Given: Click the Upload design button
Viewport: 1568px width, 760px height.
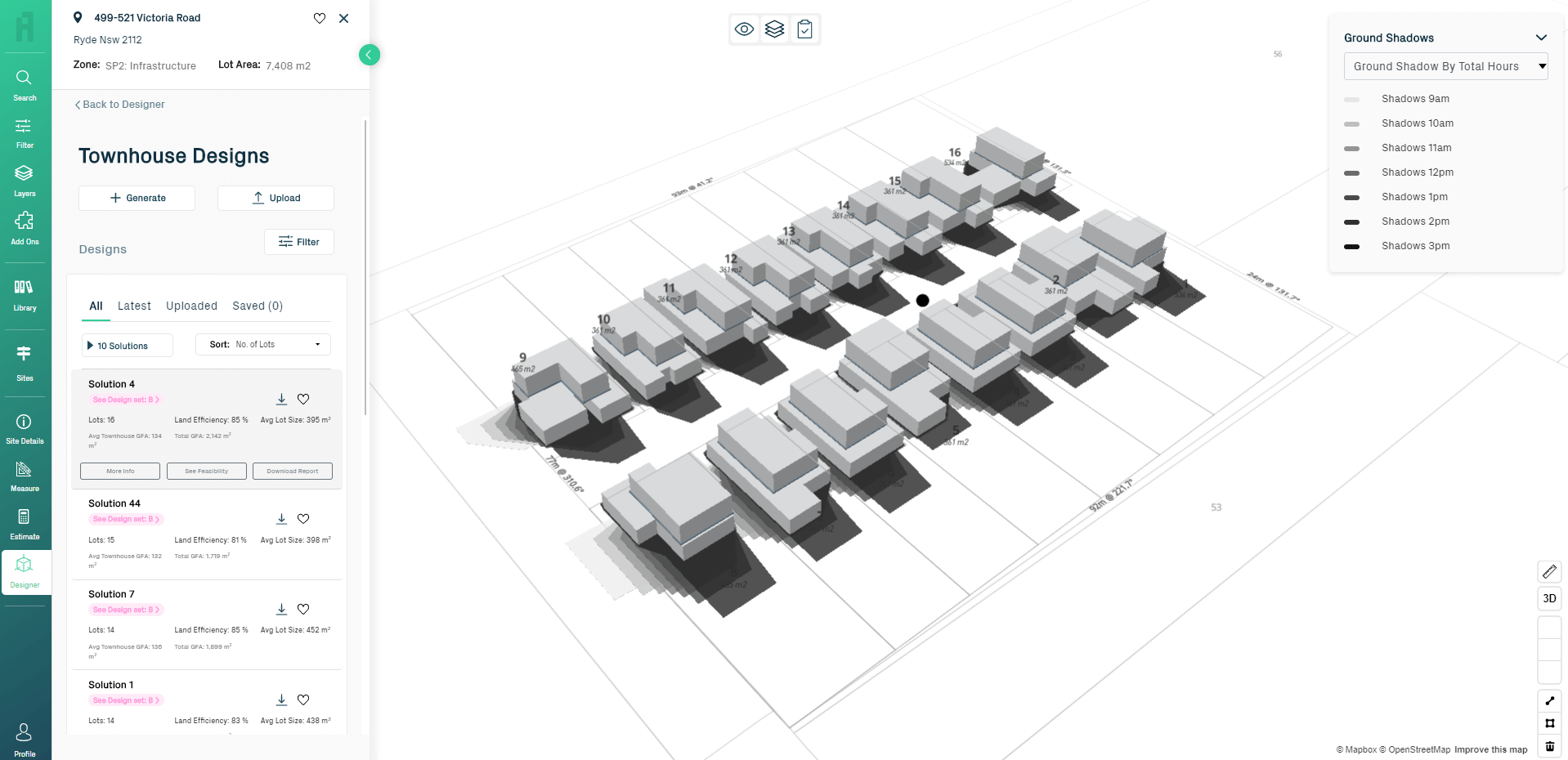Looking at the screenshot, I should 276,198.
